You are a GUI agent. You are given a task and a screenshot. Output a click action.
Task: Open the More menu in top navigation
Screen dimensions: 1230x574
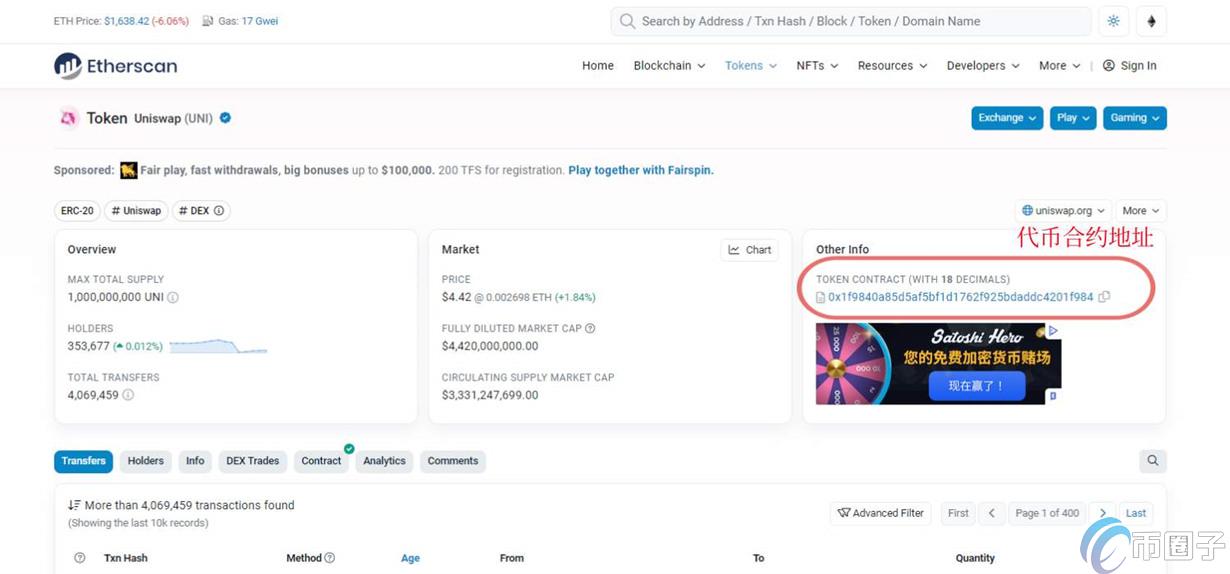1059,66
